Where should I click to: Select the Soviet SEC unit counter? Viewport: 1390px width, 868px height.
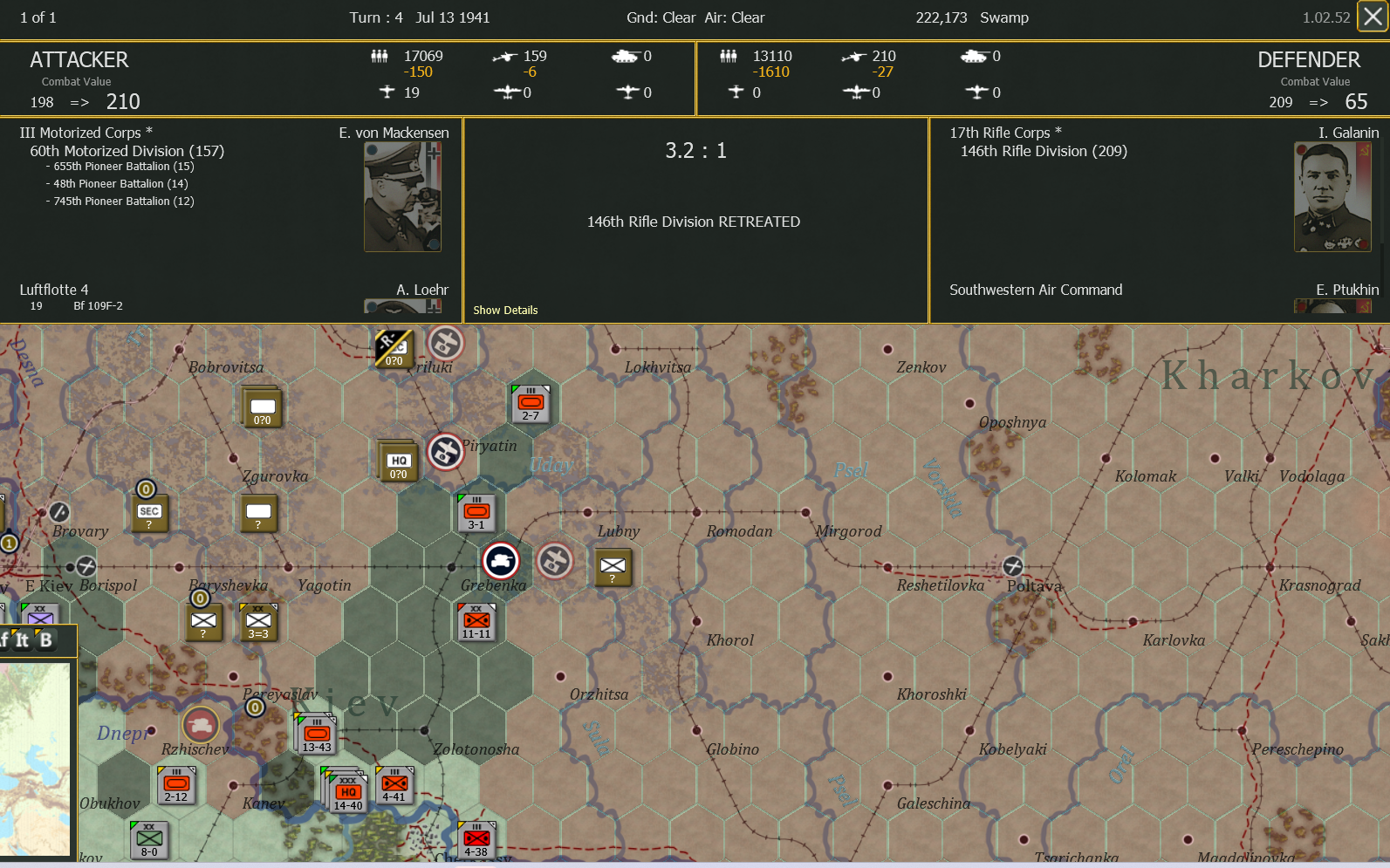coord(149,513)
